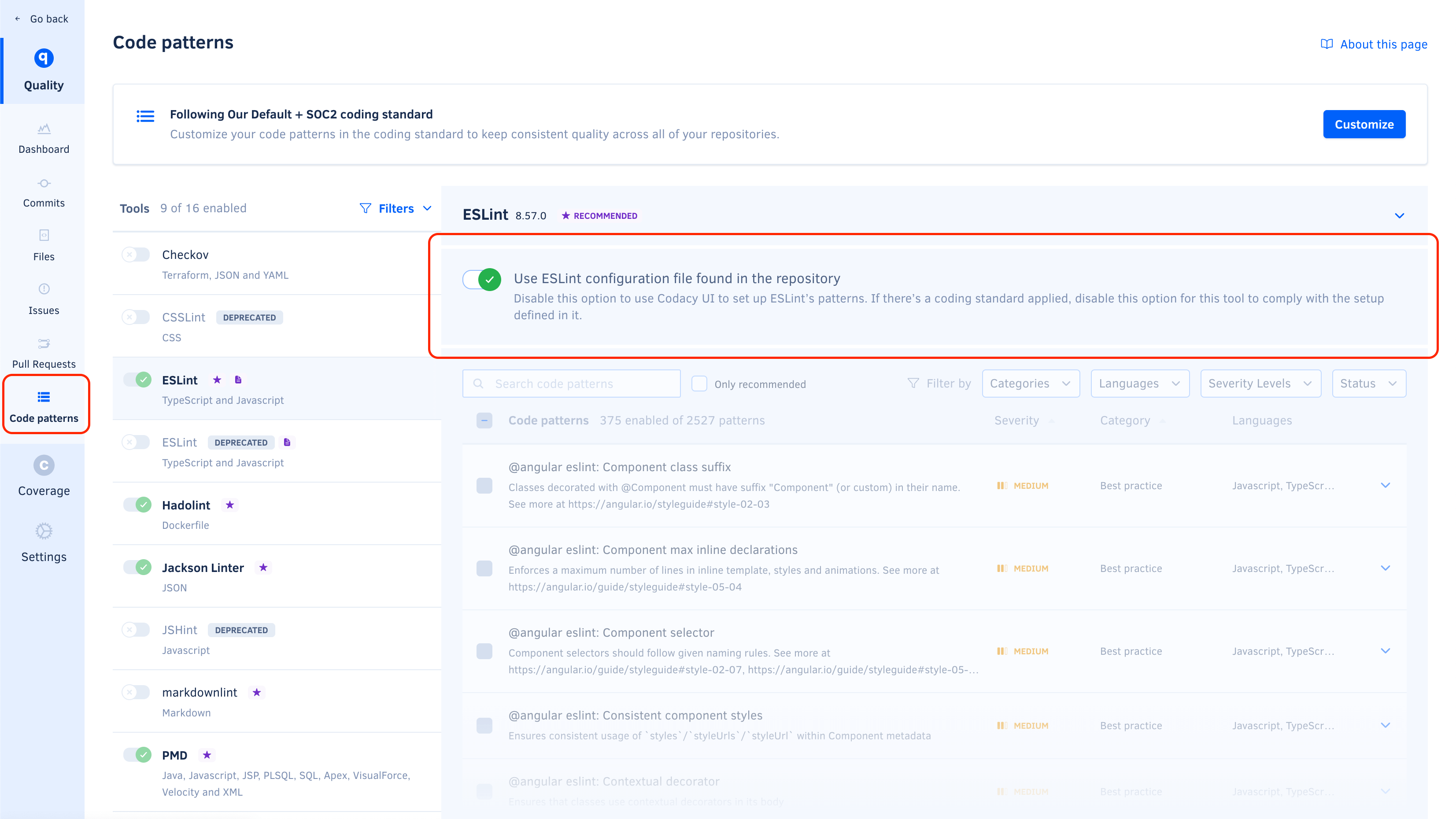
Task: Open the Dashboard icon in sidebar
Action: coord(44,129)
